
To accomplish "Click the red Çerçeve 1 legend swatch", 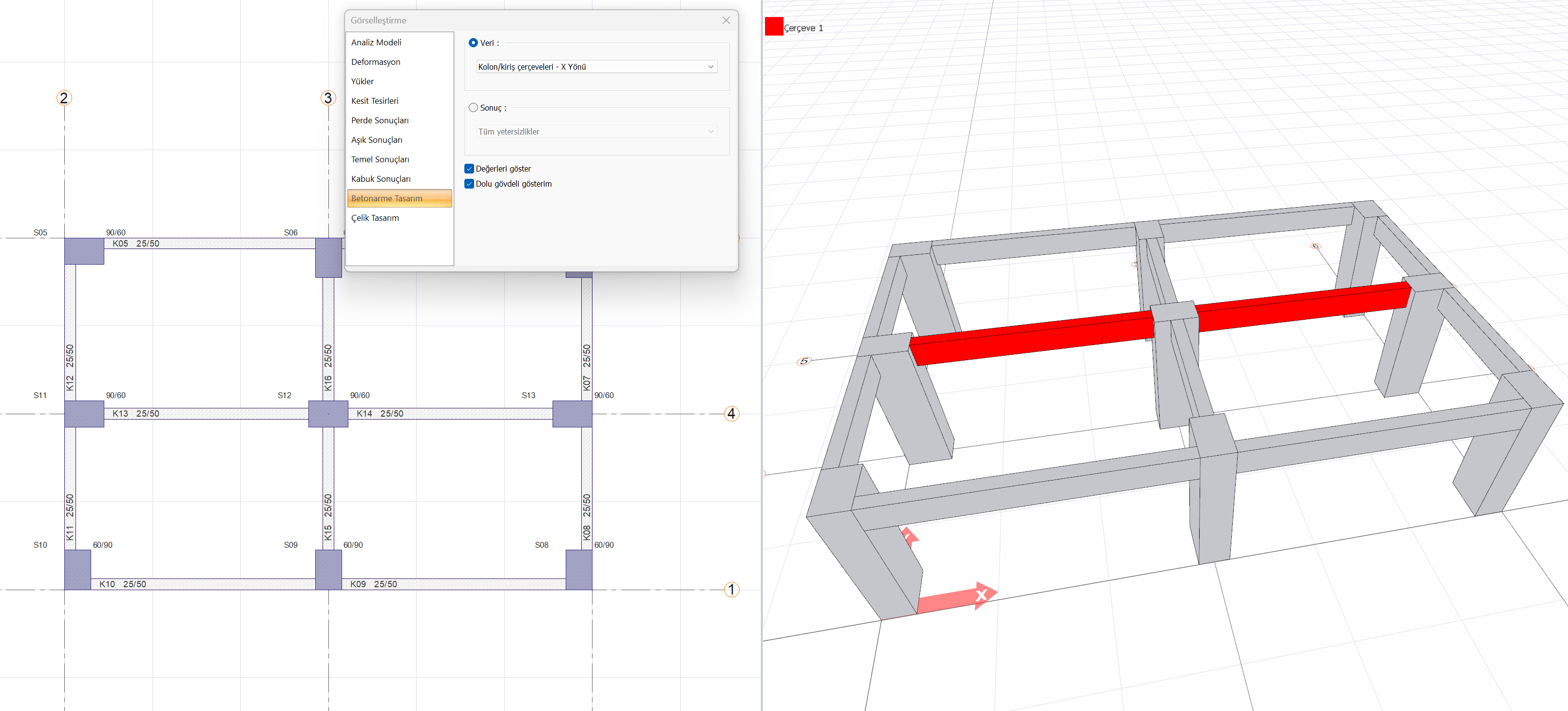I will pyautogui.click(x=774, y=27).
